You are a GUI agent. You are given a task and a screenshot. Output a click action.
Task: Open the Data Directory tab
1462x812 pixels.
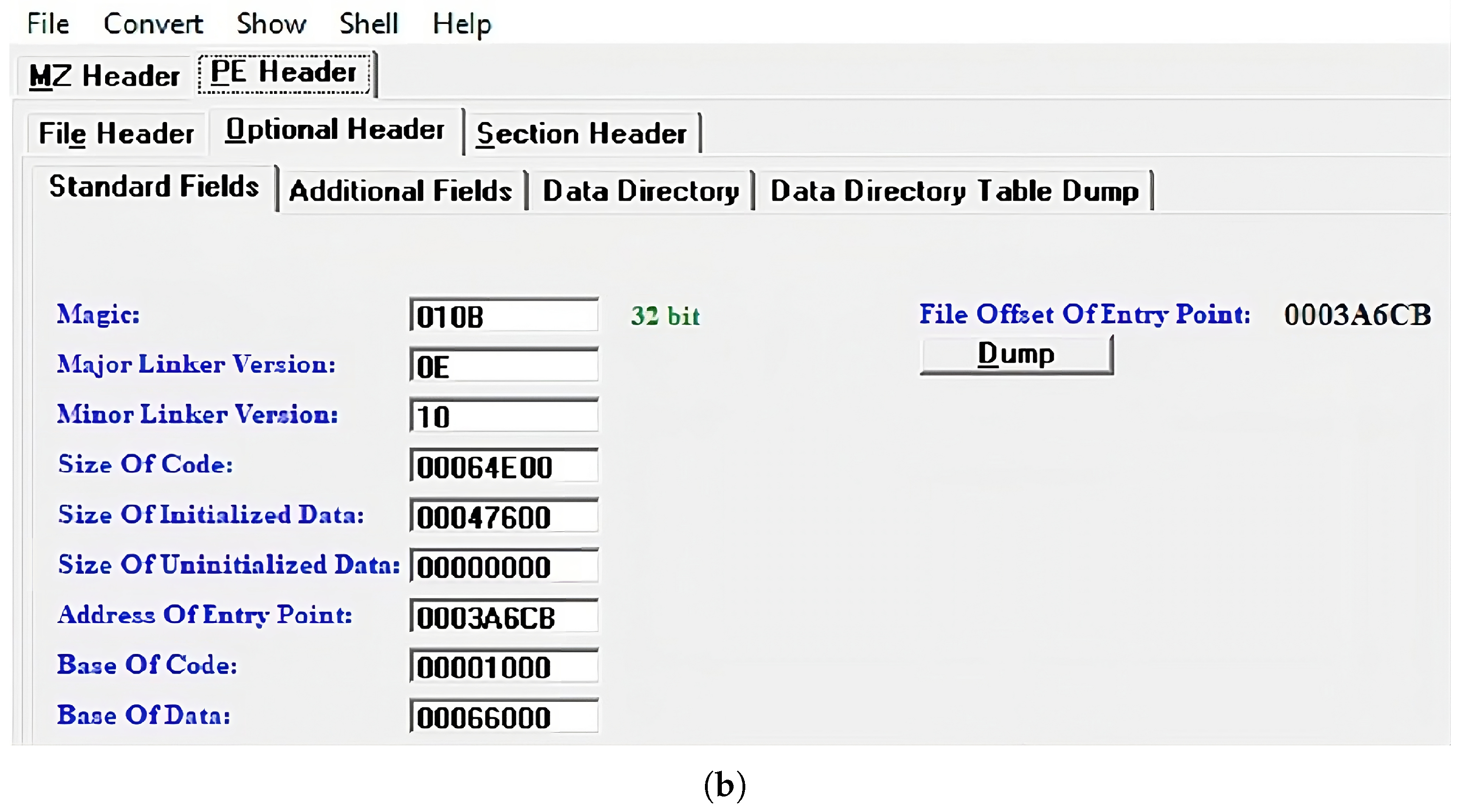641,190
